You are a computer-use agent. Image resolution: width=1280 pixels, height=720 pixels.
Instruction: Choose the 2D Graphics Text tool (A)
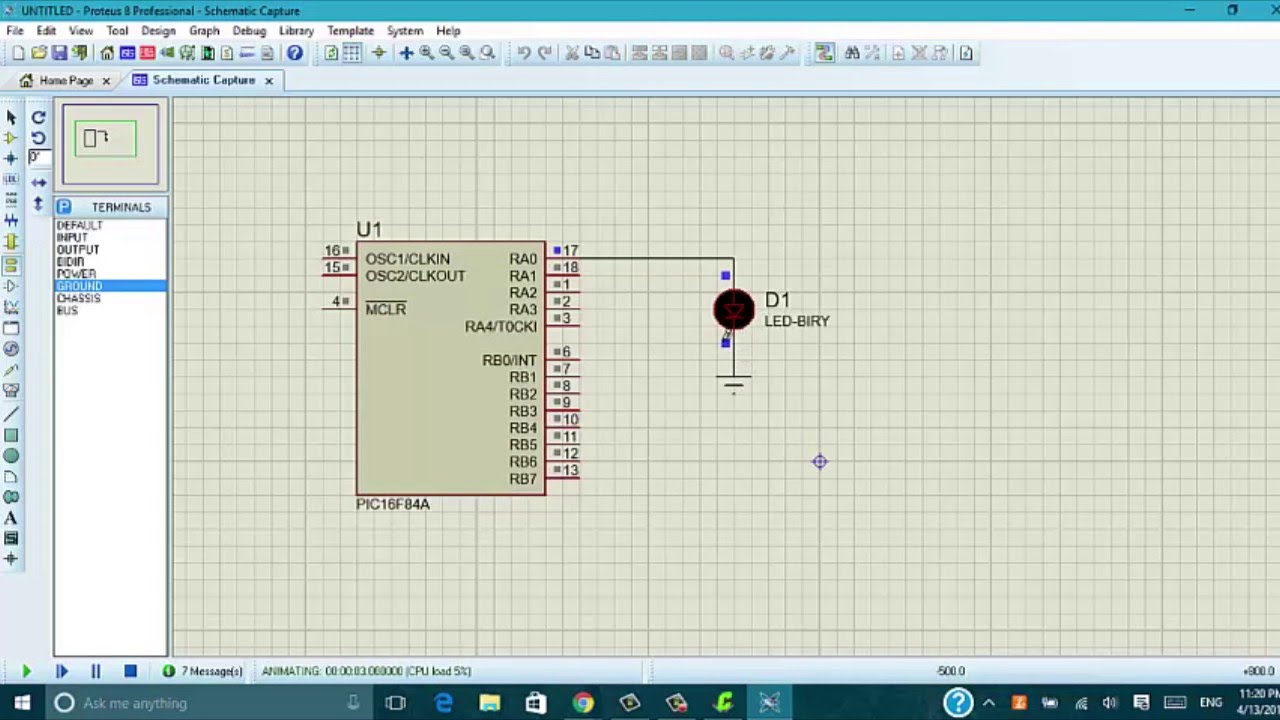coord(11,518)
